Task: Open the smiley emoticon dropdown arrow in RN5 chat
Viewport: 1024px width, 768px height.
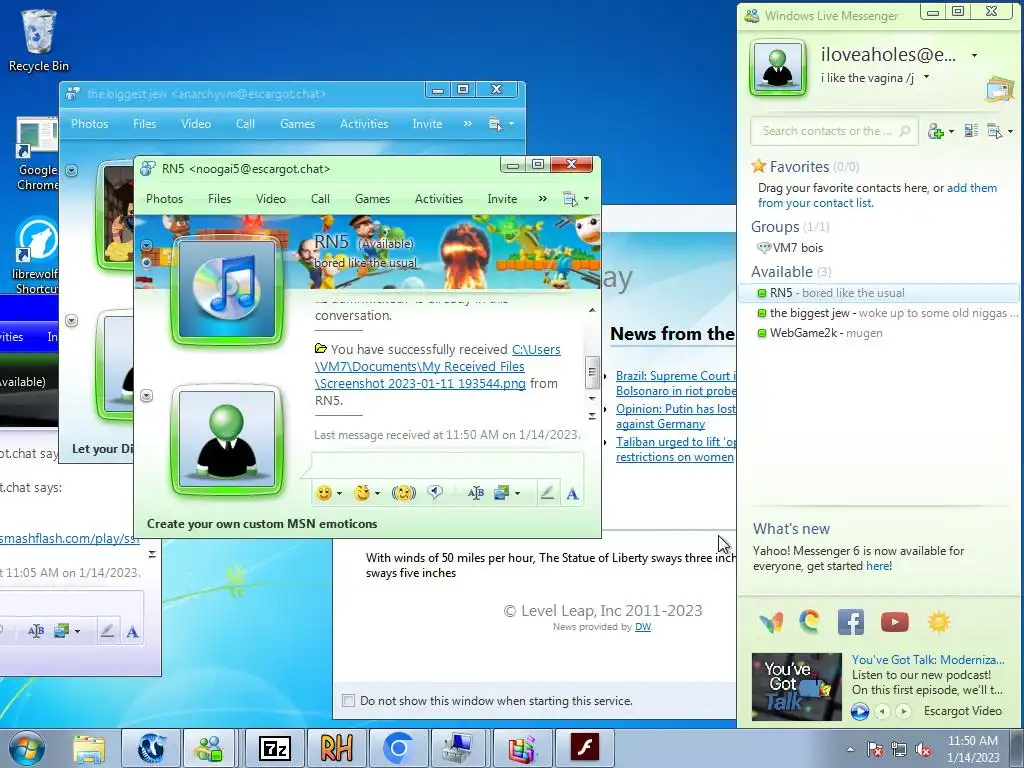Action: point(339,494)
